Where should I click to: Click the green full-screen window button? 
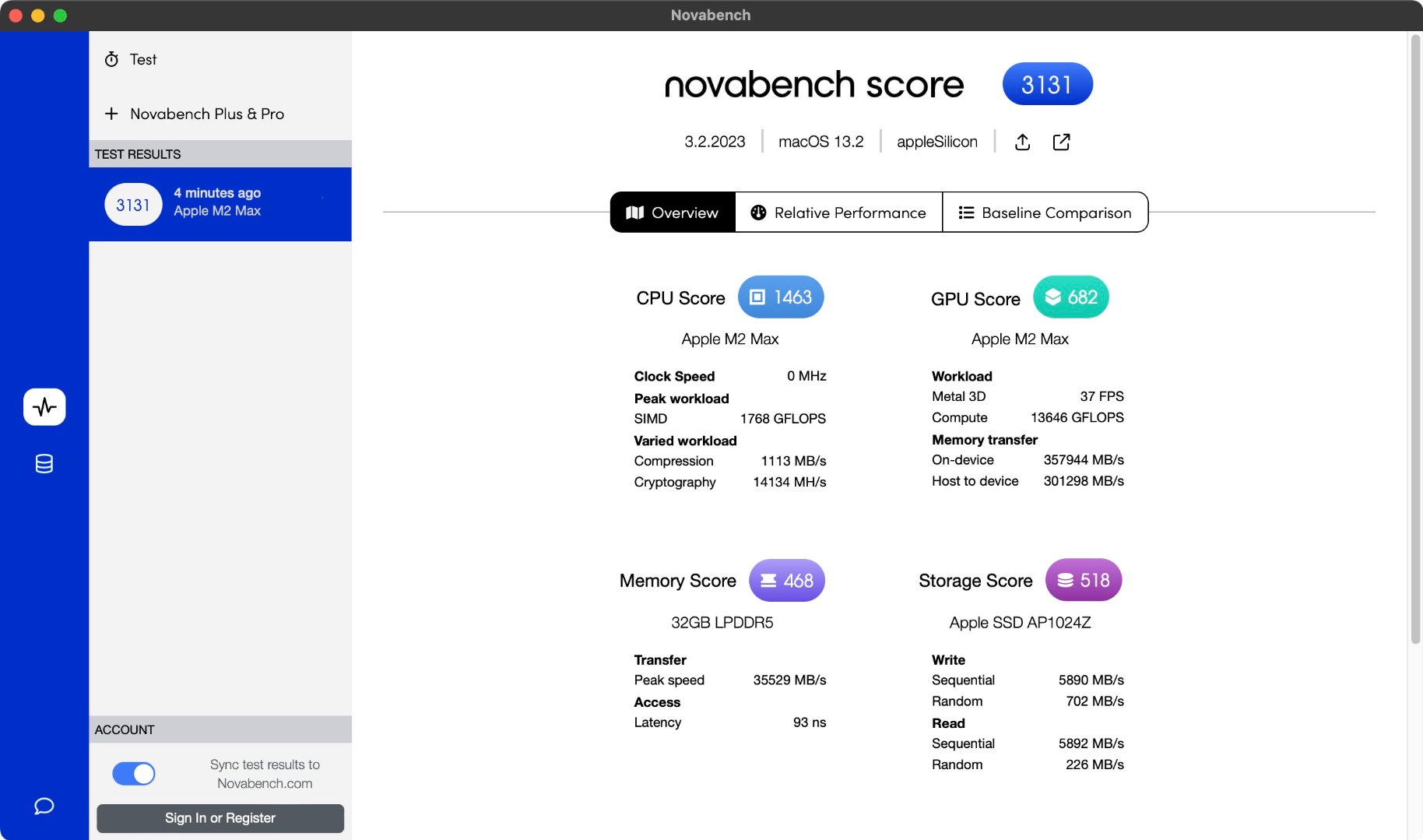click(60, 16)
